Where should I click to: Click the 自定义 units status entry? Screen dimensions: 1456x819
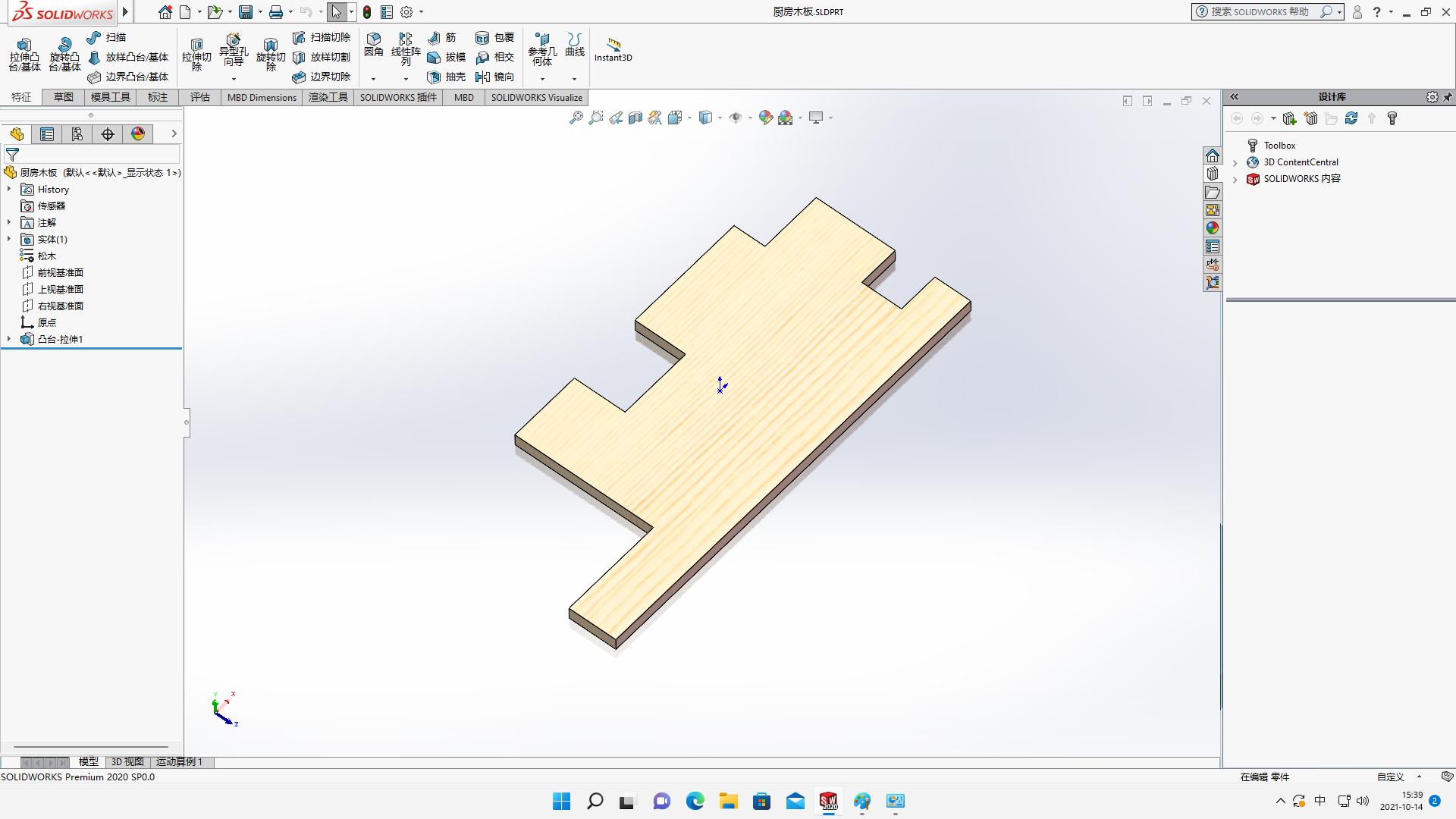click(1391, 777)
